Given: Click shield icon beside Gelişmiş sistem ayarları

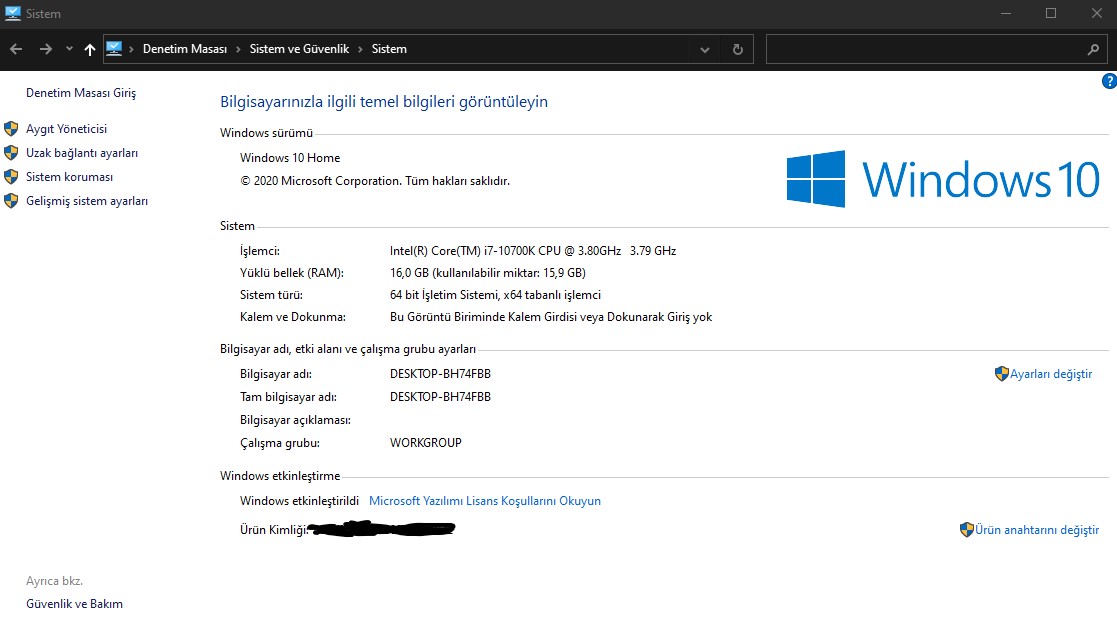Looking at the screenshot, I should point(11,201).
